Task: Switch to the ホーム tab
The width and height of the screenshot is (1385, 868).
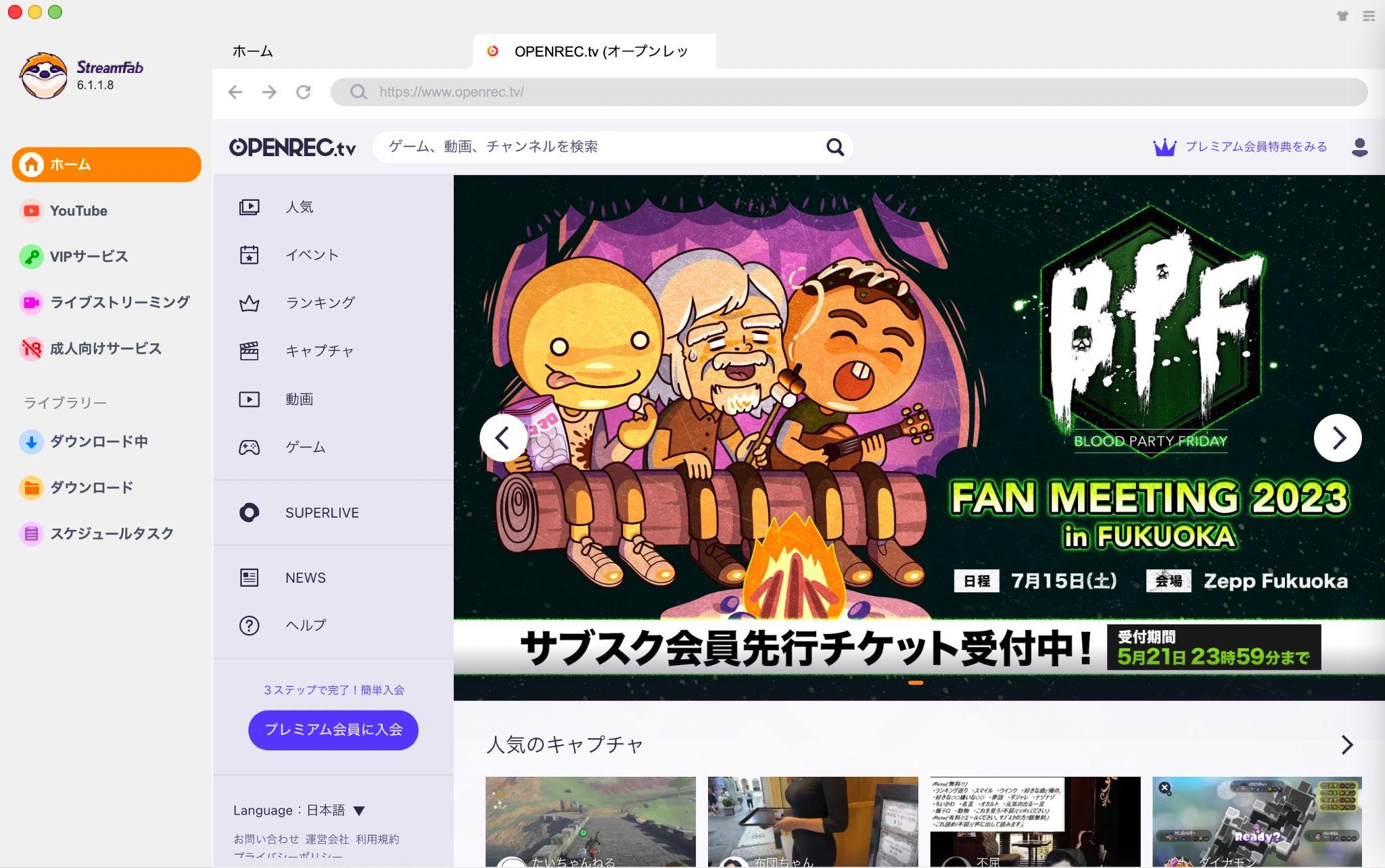Action: tap(253, 51)
